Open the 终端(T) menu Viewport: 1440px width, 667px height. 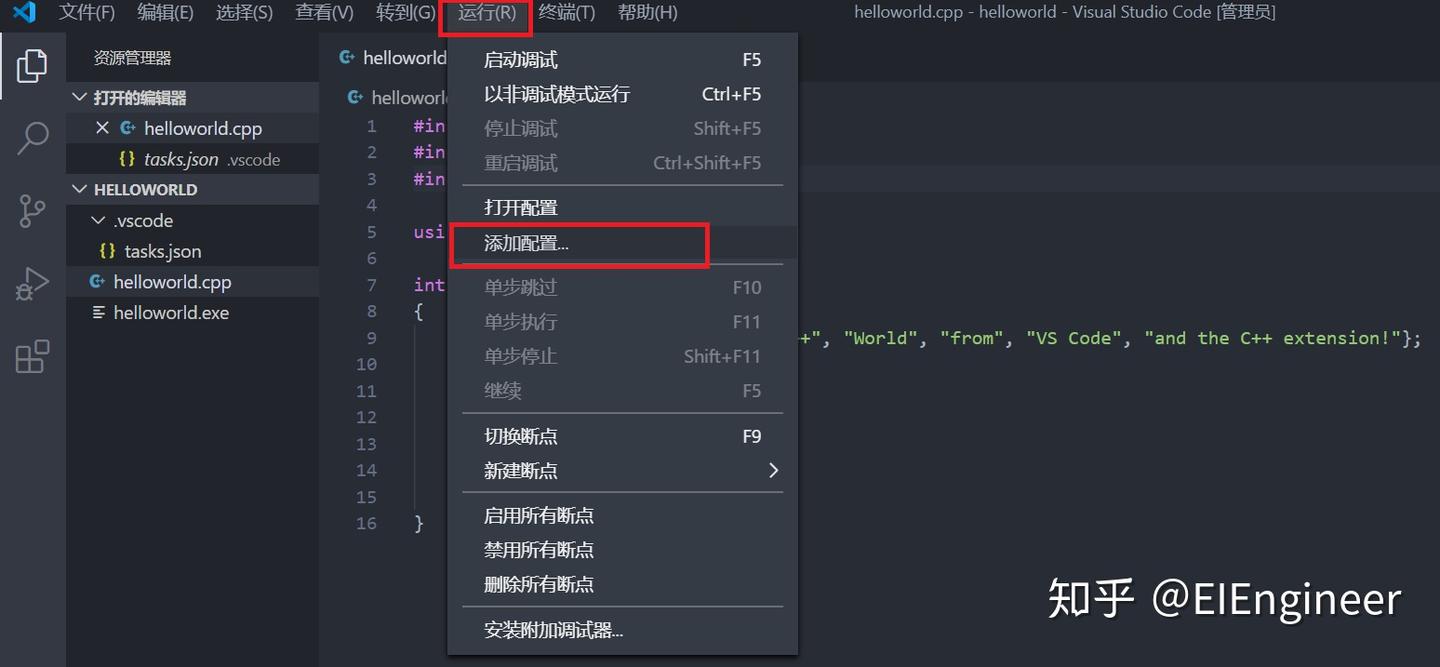tap(567, 12)
